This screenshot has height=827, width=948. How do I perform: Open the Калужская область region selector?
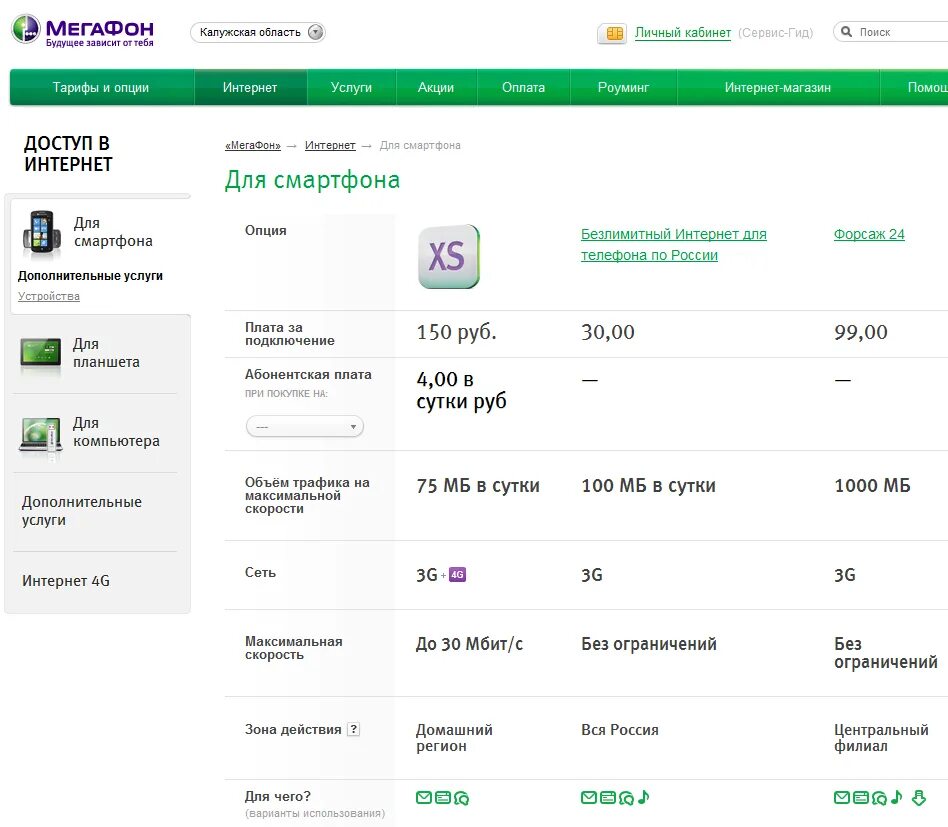[x=258, y=32]
